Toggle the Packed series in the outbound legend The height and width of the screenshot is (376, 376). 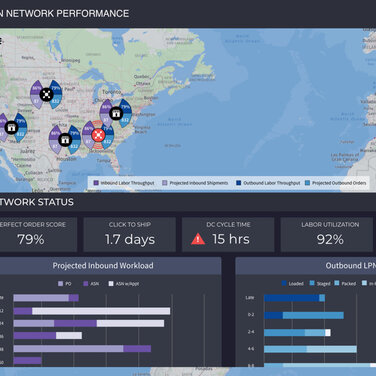tap(345, 283)
